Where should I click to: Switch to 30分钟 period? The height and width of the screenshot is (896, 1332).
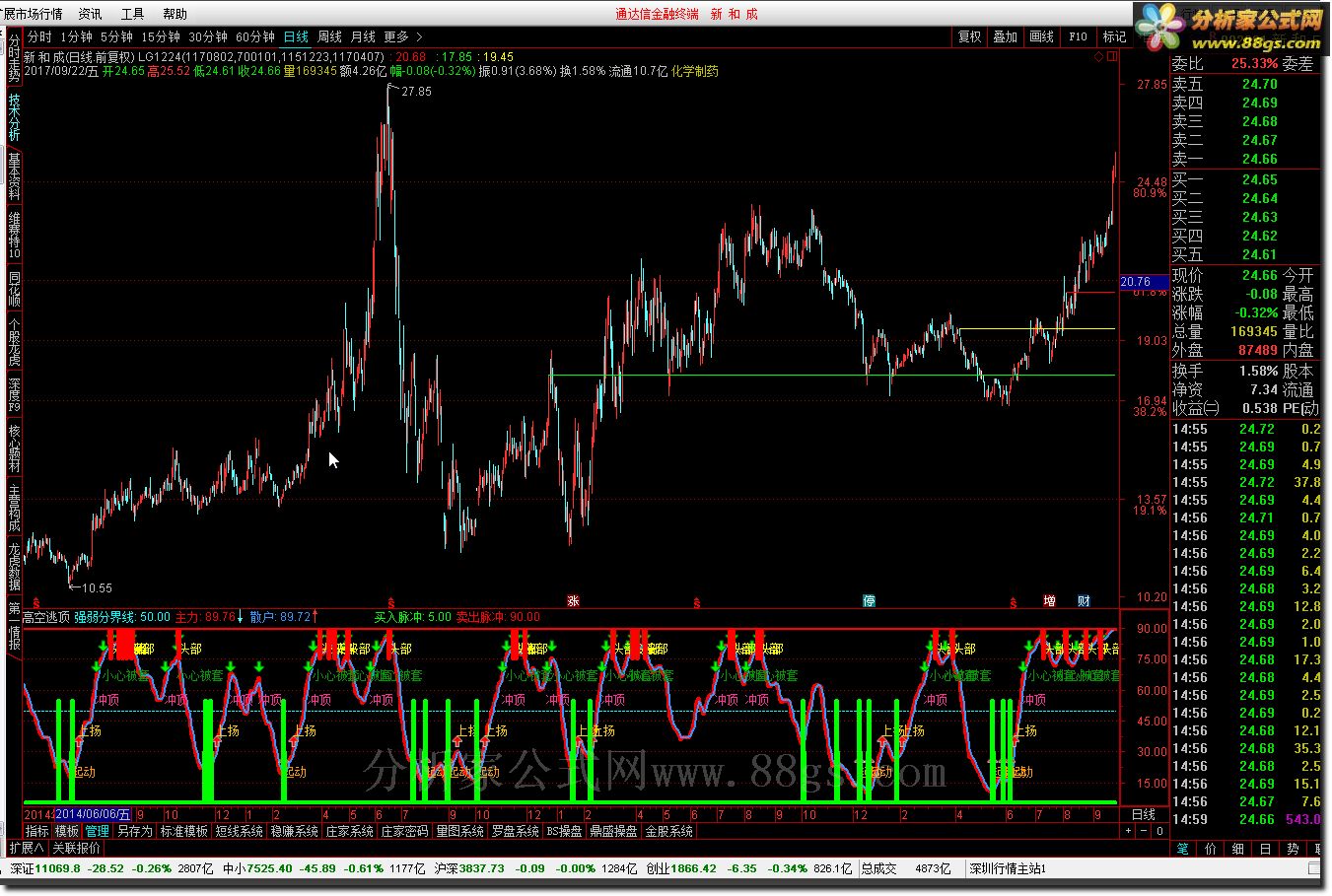point(207,36)
